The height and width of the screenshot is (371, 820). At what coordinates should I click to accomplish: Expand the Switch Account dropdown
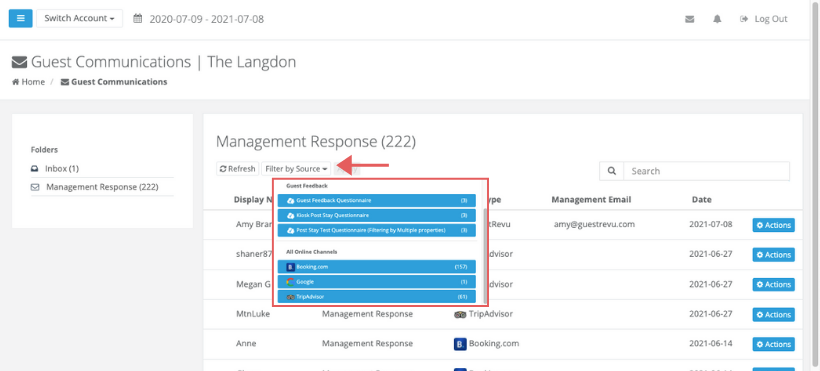click(x=79, y=18)
